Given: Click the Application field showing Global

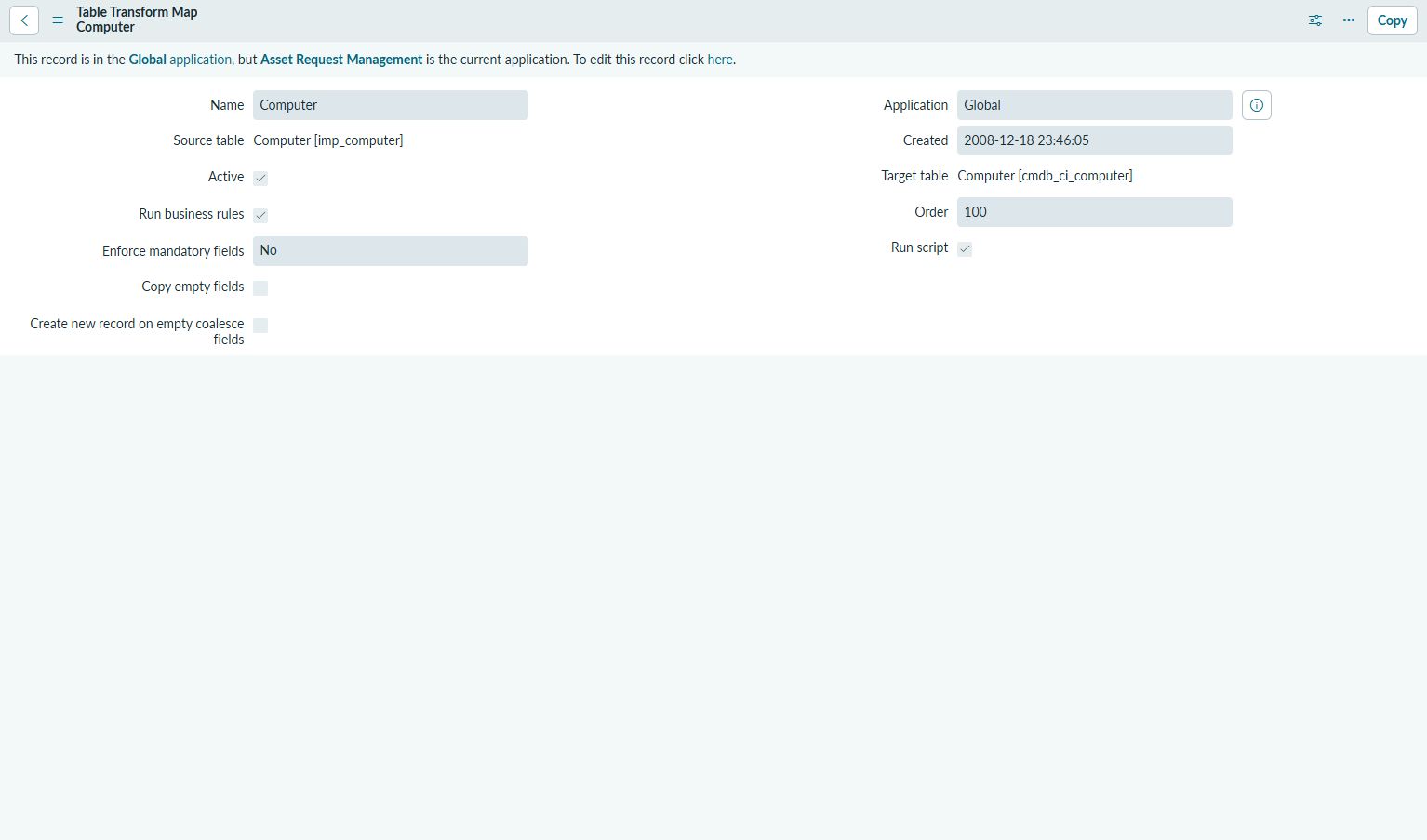Looking at the screenshot, I should [x=1095, y=105].
